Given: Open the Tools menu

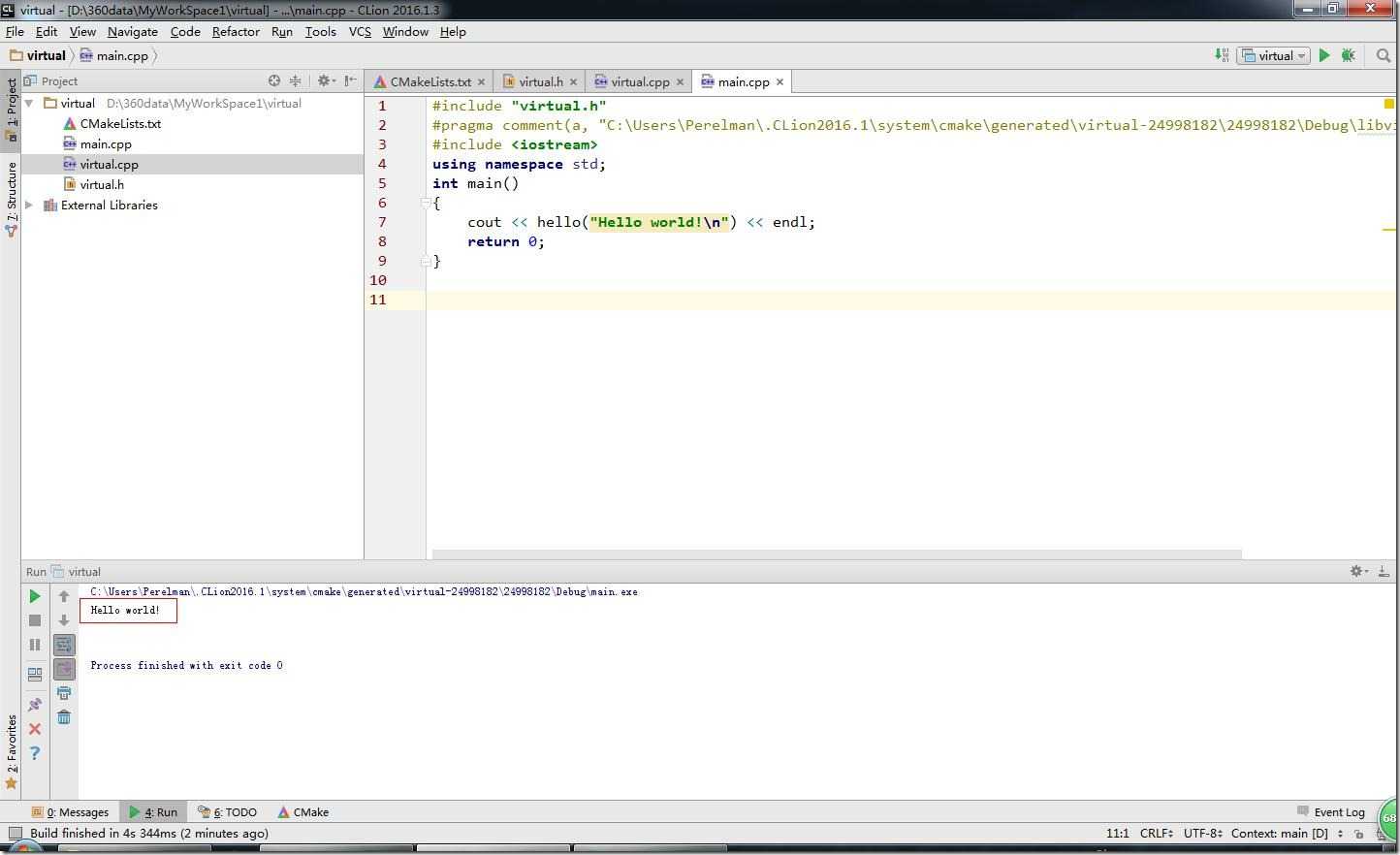Looking at the screenshot, I should [320, 31].
